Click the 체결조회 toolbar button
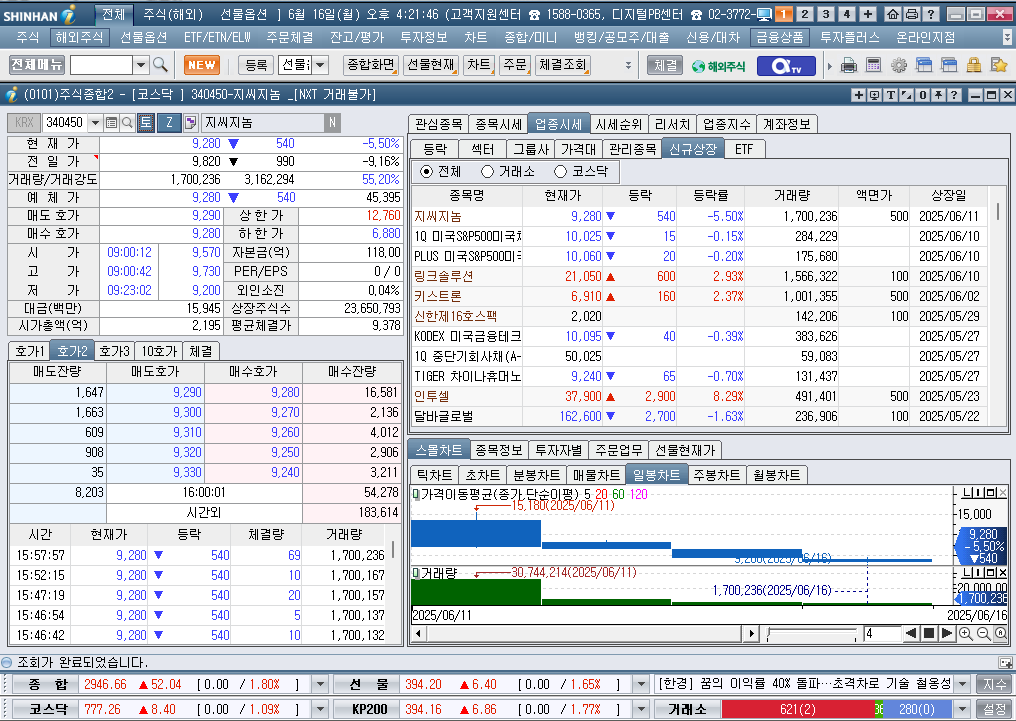 coord(562,65)
